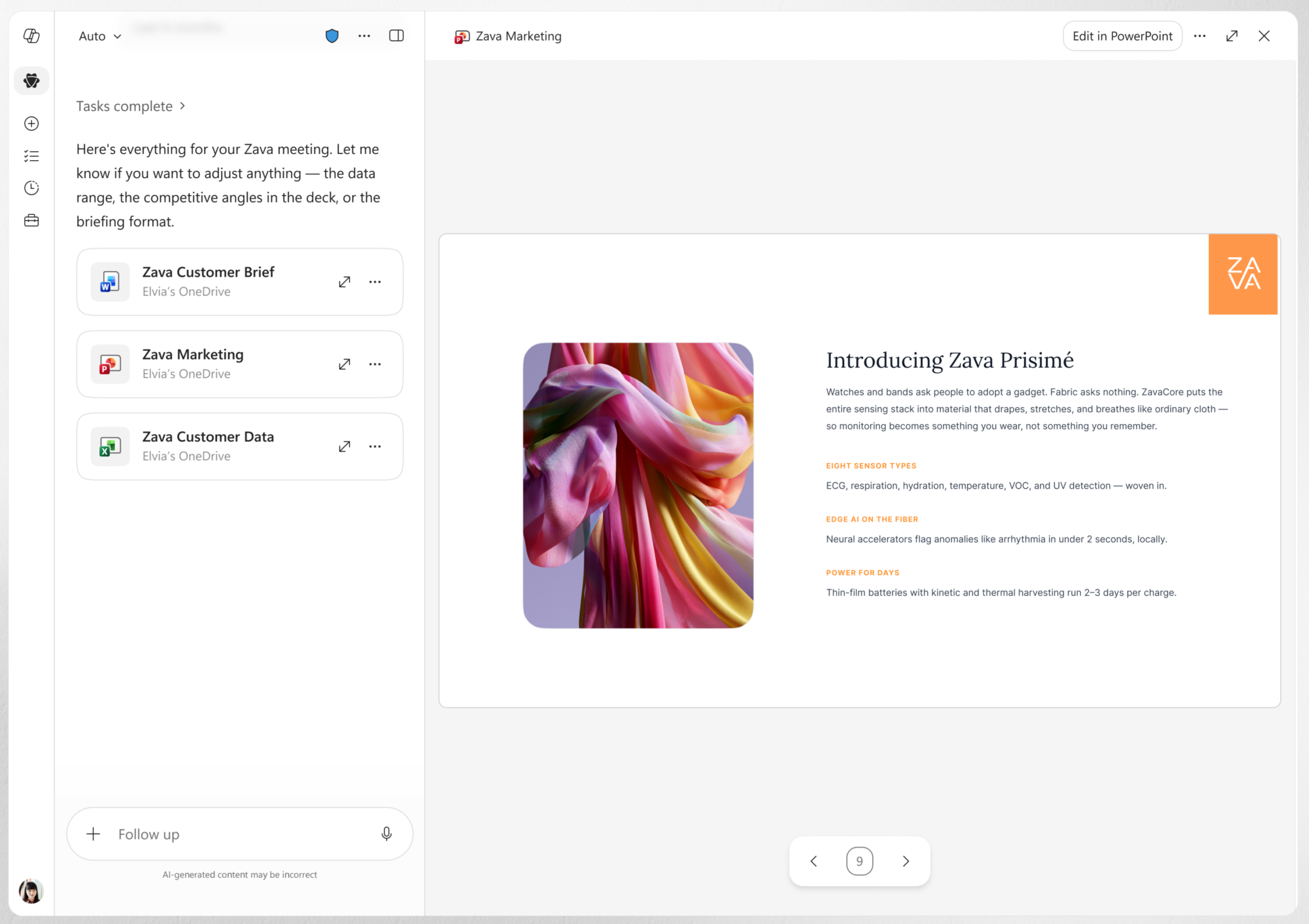1309x924 pixels.
Task: Start a new chat with the plus circle icon
Action: point(31,124)
